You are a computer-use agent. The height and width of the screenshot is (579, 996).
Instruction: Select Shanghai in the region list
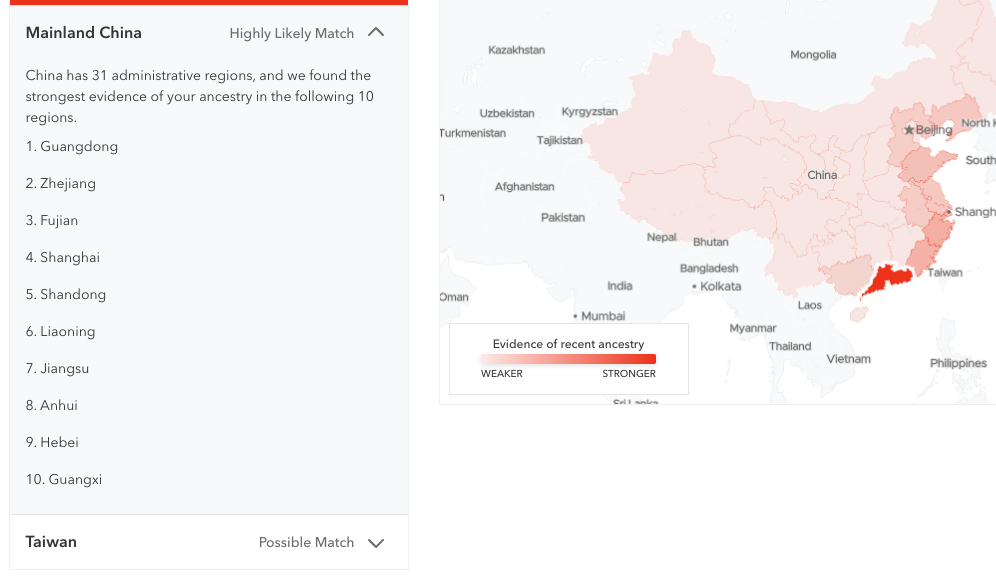coord(63,257)
